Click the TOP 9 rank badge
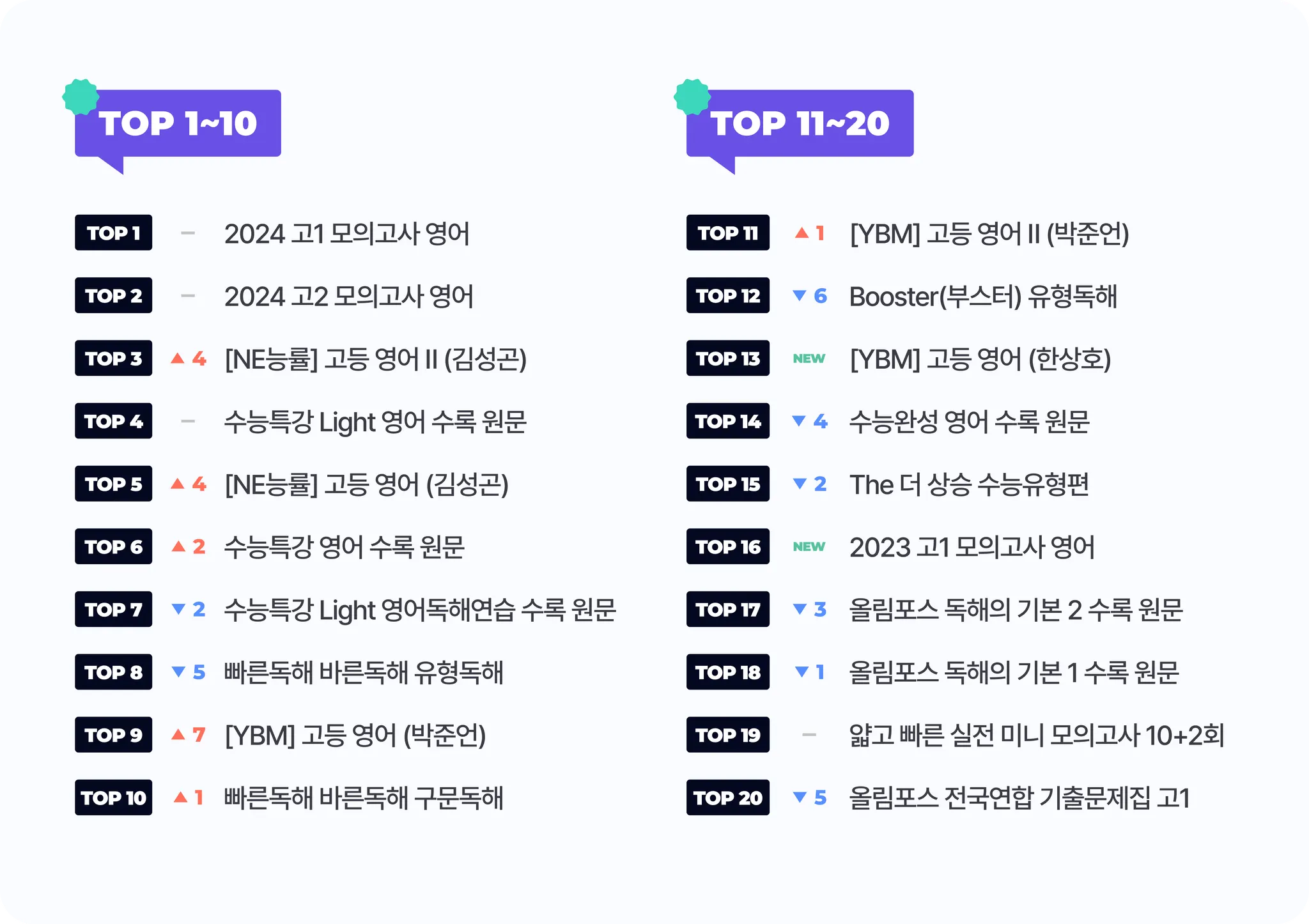The image size is (1309, 924). [x=113, y=734]
